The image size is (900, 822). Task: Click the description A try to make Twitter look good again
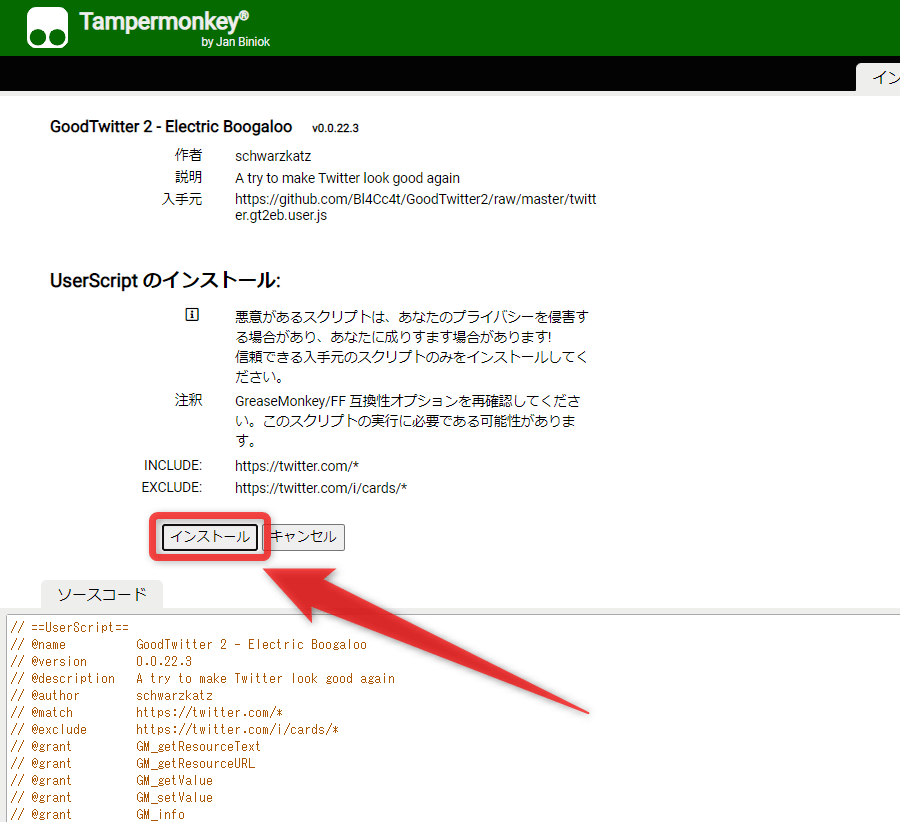point(347,178)
